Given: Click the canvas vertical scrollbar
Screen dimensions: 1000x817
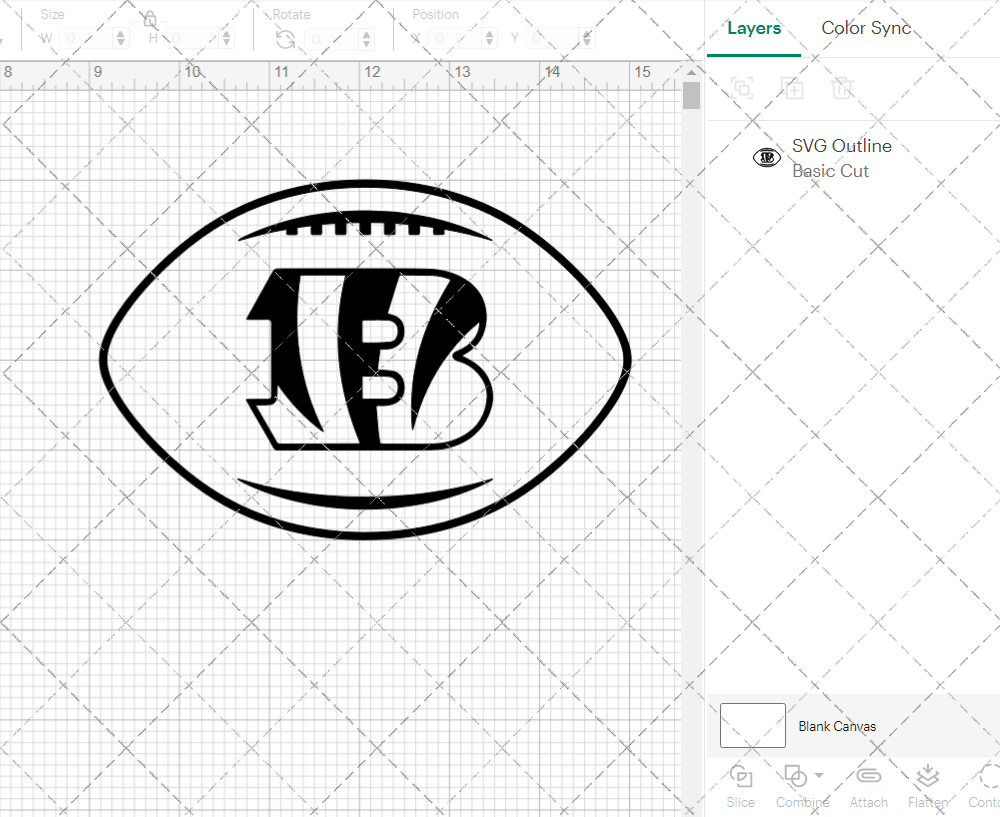Looking at the screenshot, I should point(690,95).
